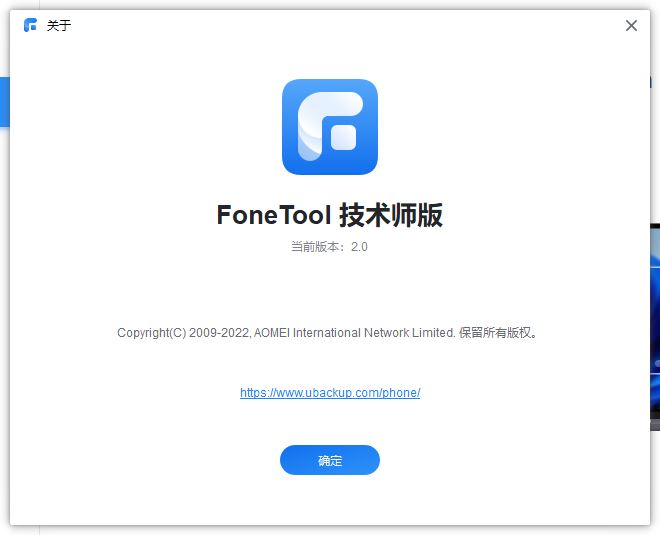Click the 技术师版 edition text

tap(391, 215)
